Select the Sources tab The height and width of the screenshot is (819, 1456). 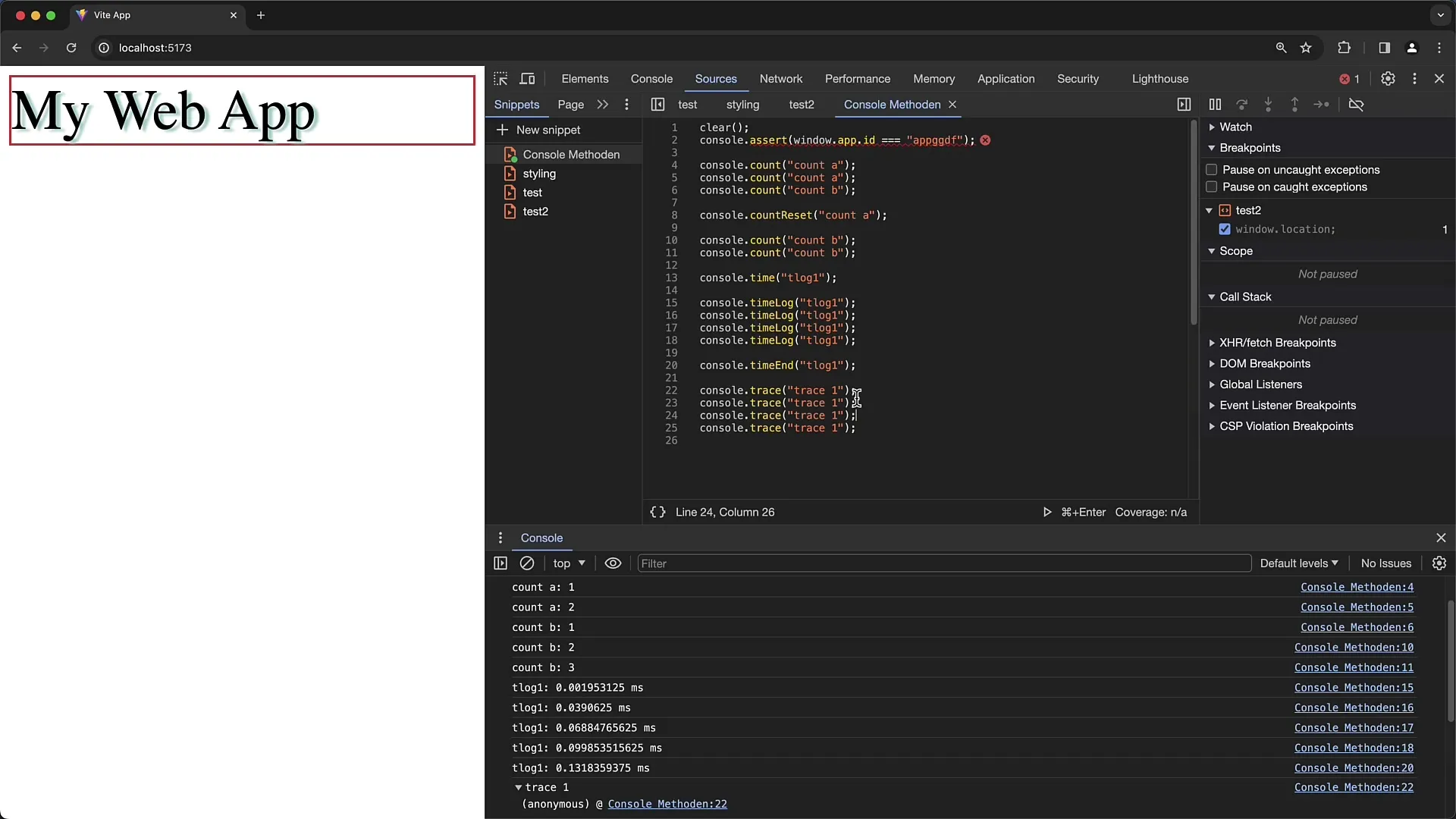coord(715,78)
